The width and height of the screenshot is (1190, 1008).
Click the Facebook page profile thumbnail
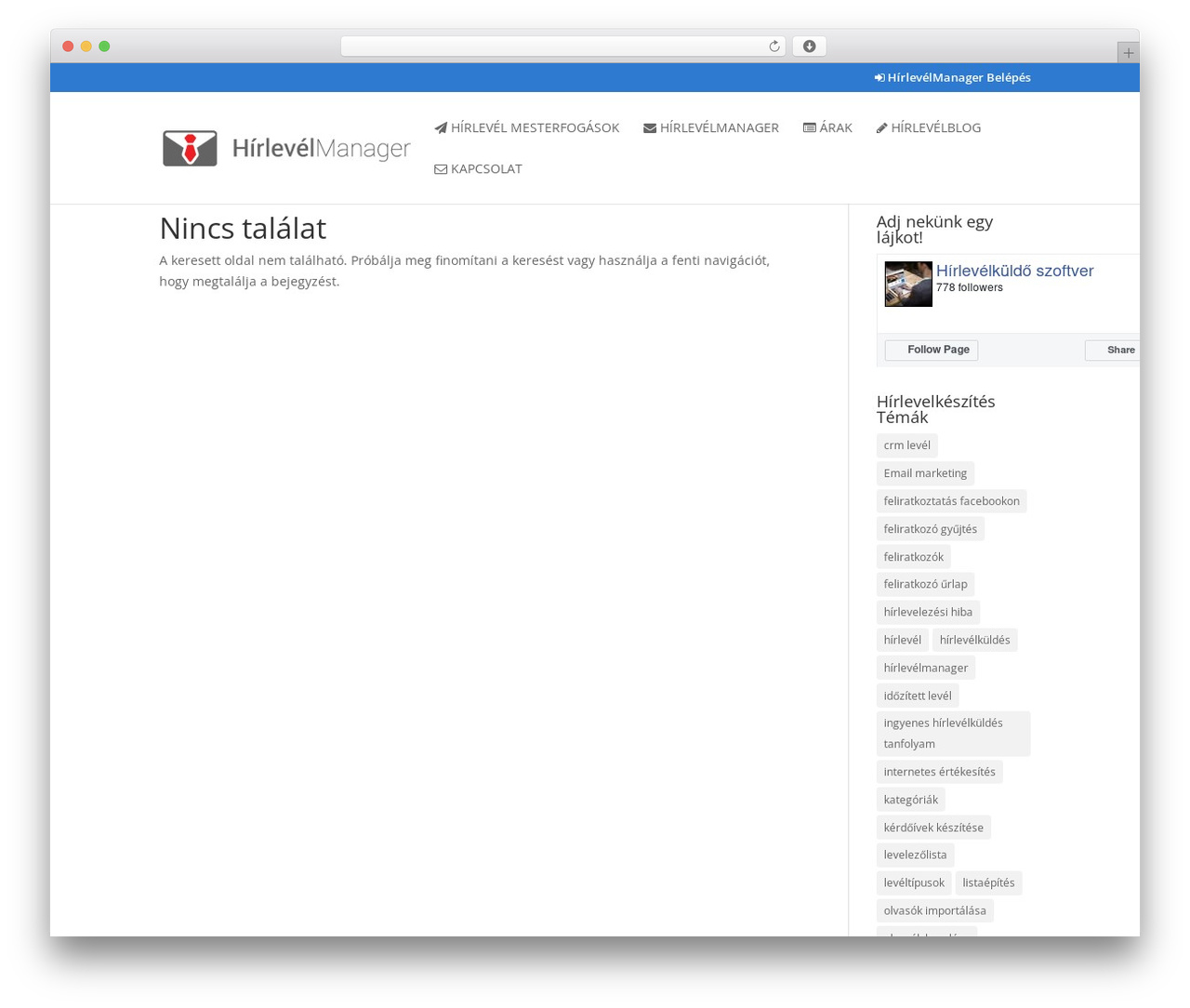tap(908, 285)
